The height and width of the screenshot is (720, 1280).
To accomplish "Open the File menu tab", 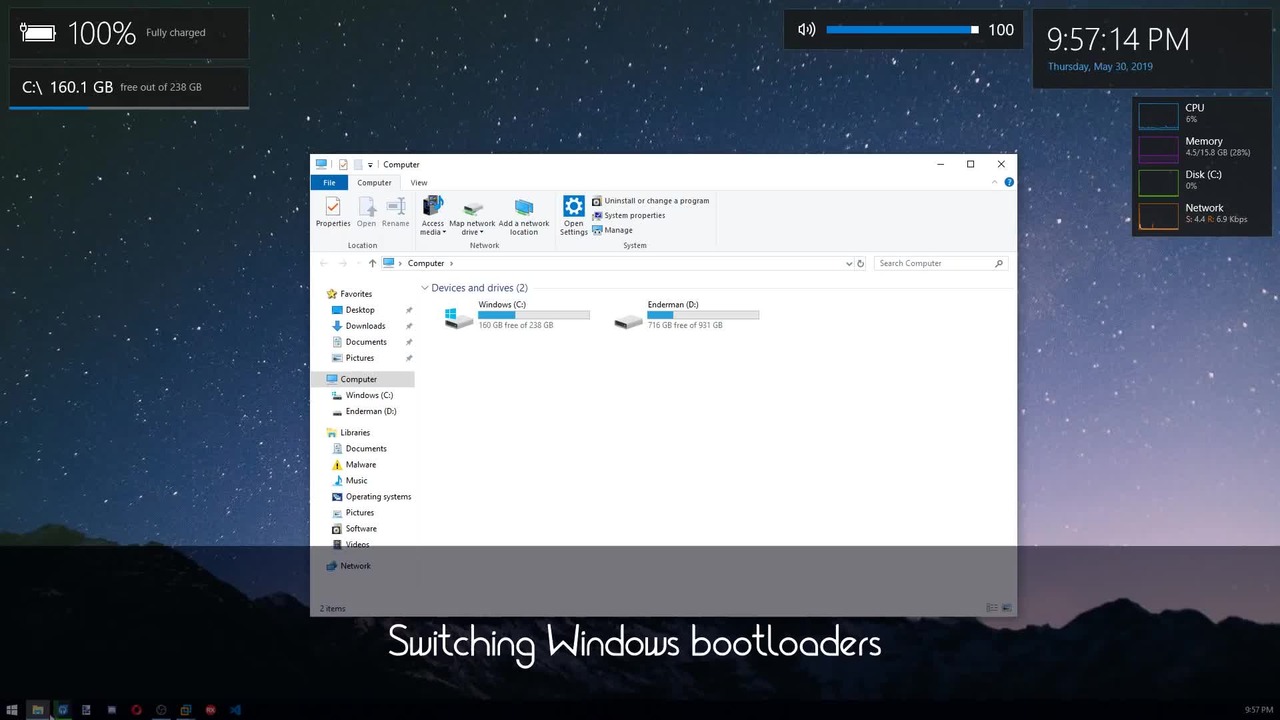I will [329, 183].
